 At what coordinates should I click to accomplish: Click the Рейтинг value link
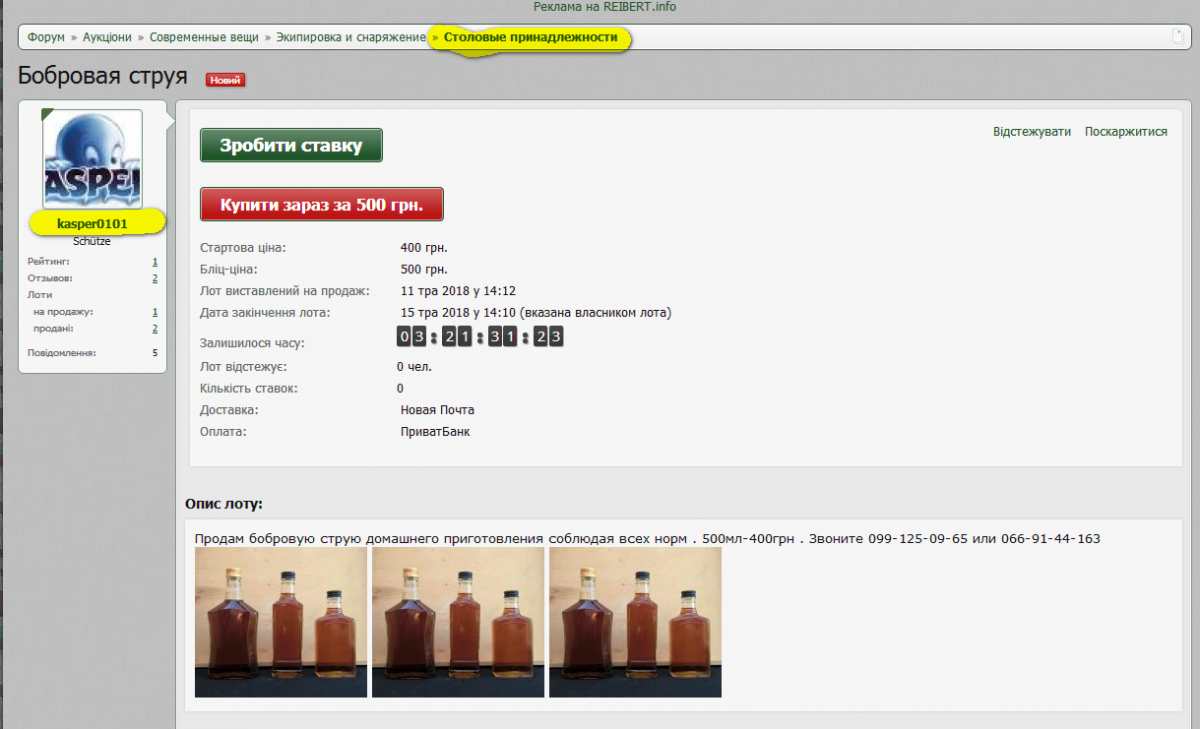[155, 261]
